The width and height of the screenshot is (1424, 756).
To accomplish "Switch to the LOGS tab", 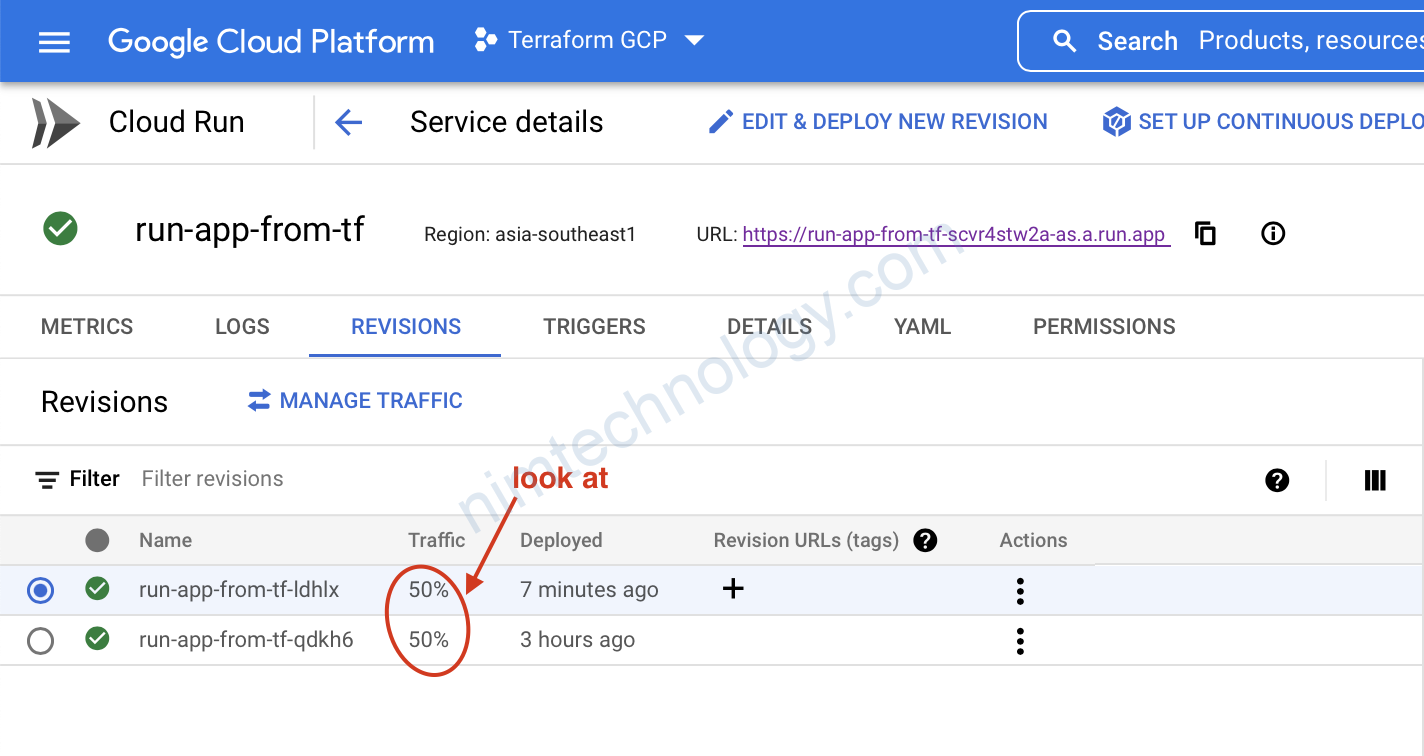I will coord(242,327).
